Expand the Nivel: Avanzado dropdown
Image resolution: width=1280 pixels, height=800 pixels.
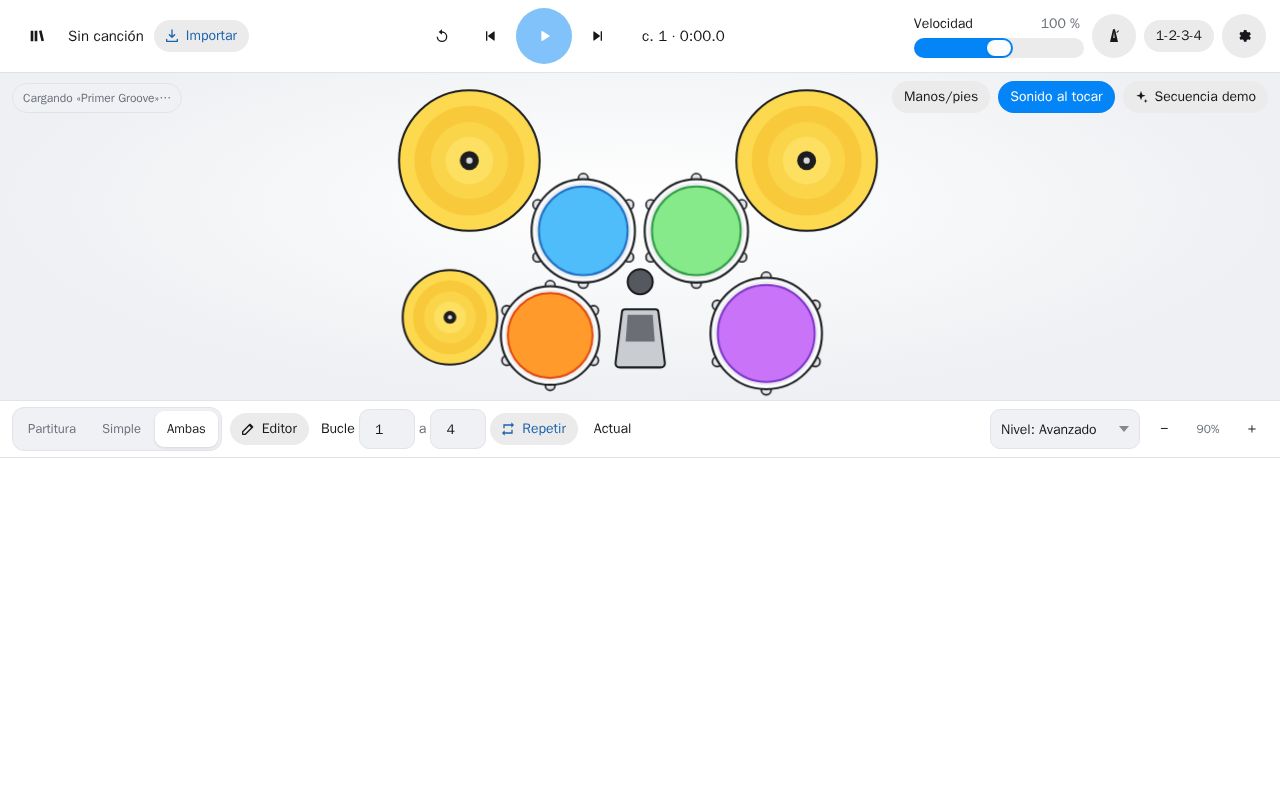point(1065,429)
